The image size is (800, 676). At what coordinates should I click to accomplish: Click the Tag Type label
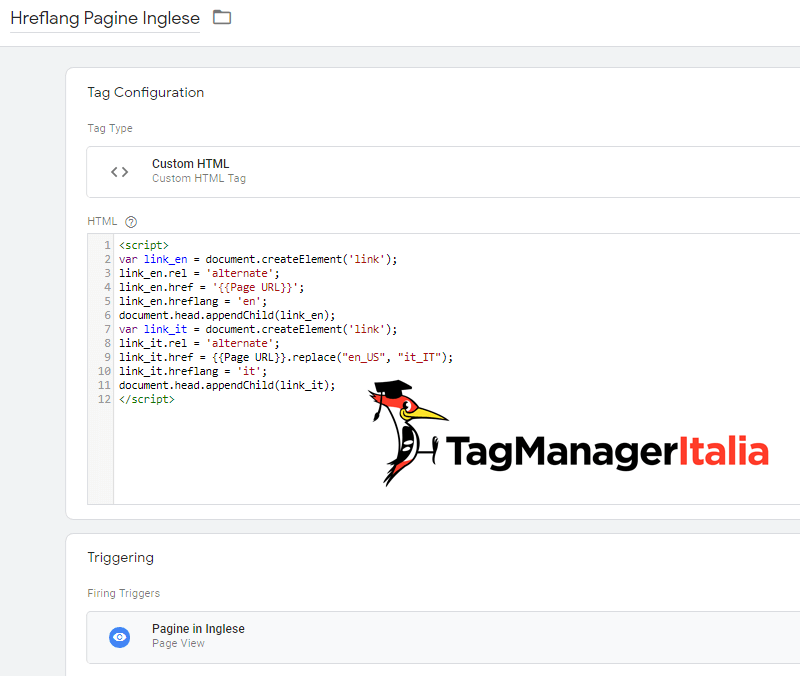110,128
